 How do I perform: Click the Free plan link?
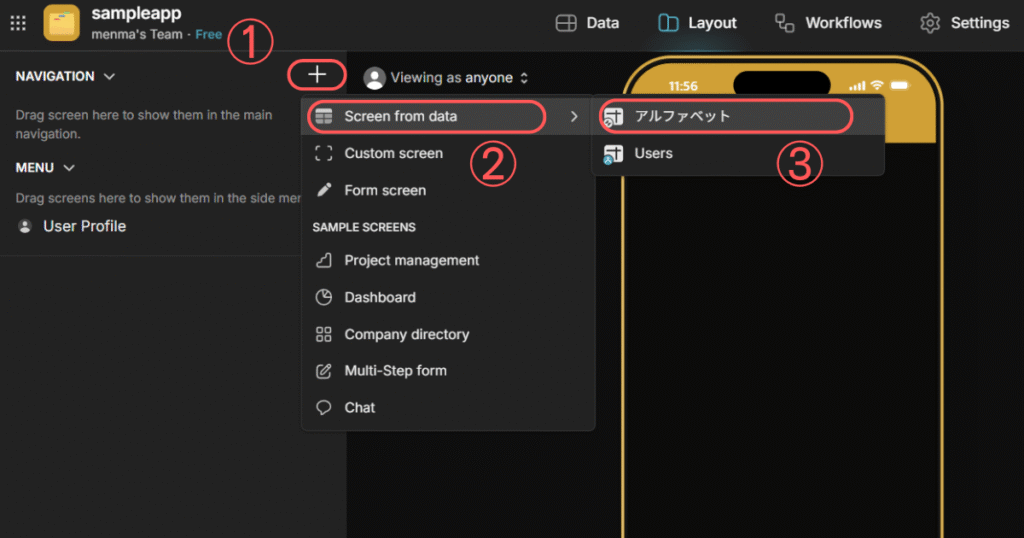click(x=208, y=35)
